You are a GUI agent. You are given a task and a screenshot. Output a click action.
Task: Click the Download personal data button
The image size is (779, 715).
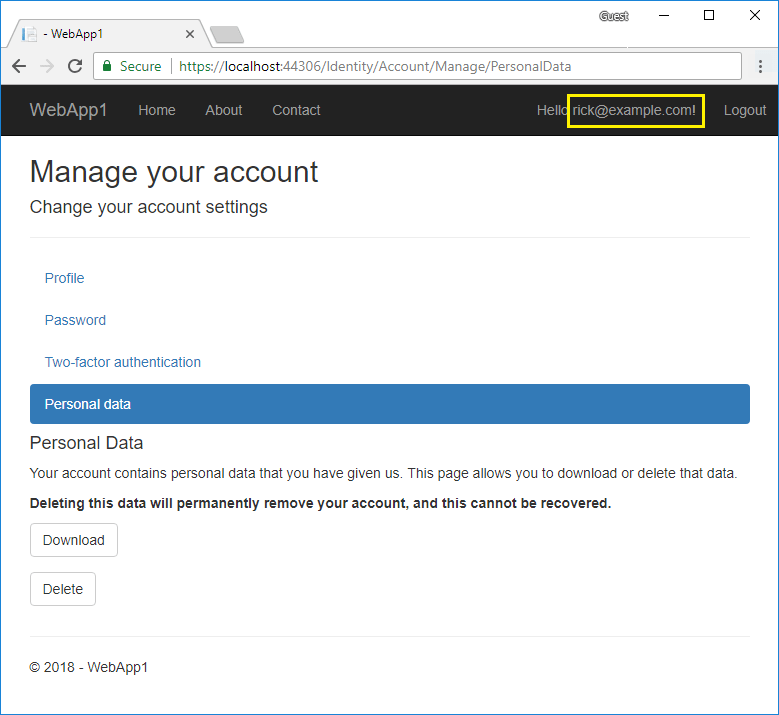(74, 540)
